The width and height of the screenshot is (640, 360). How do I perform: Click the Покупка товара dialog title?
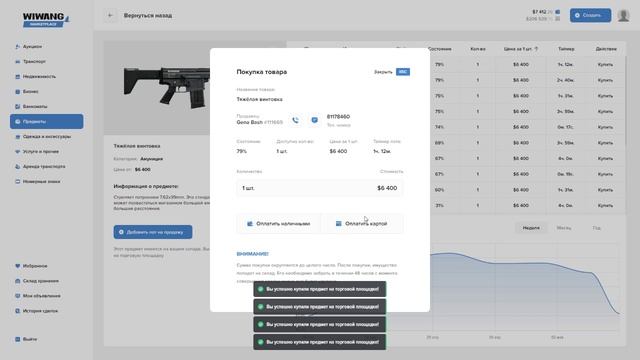coord(262,72)
